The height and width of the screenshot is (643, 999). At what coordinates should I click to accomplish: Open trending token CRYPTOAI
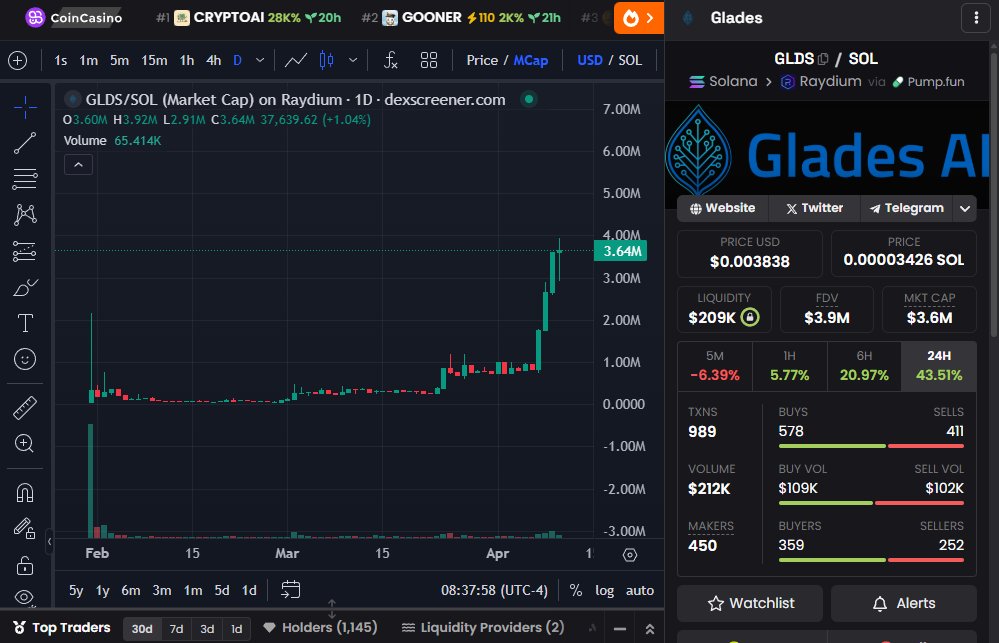point(248,18)
